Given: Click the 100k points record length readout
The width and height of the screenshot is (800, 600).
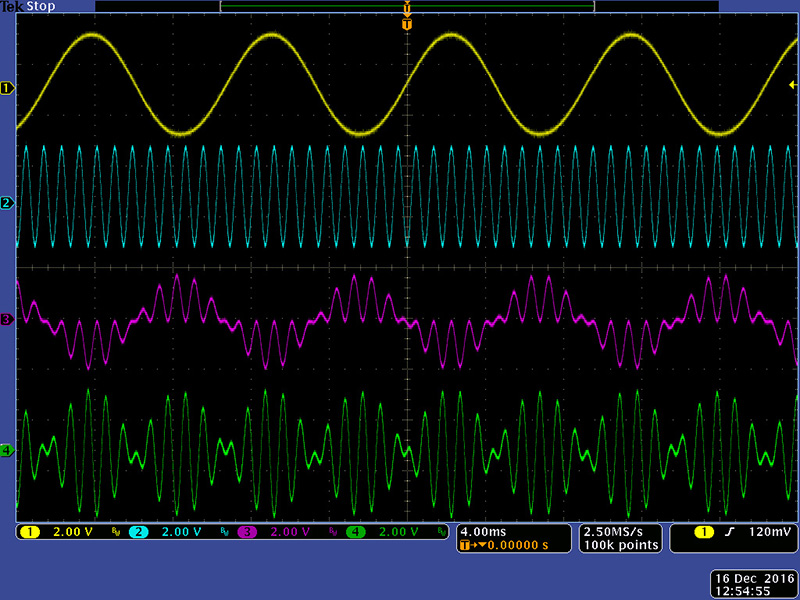Looking at the screenshot, I should coord(622,545).
